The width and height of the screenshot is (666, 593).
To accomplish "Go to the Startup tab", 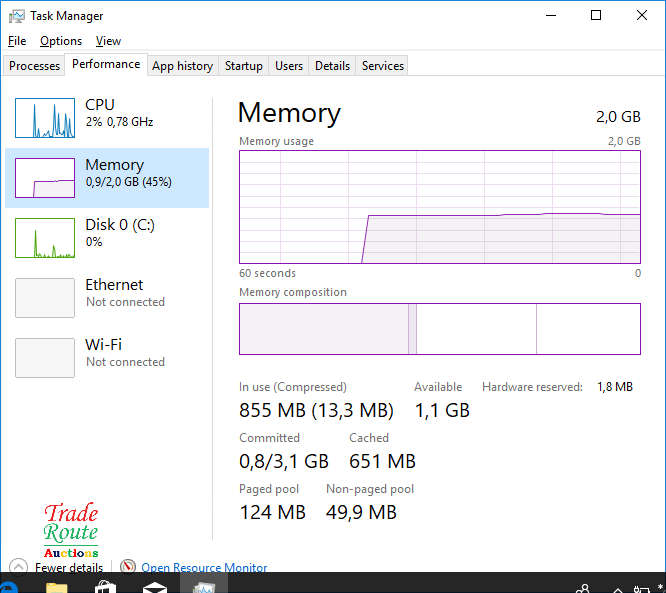I will click(244, 66).
